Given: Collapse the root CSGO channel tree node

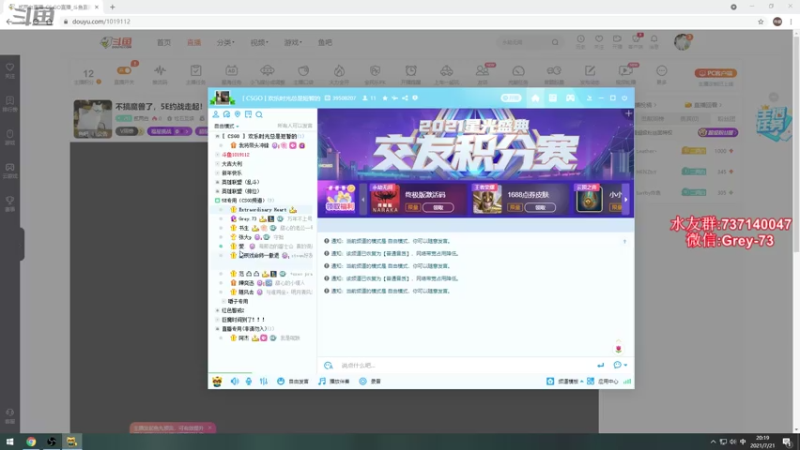Looking at the screenshot, I should click(x=217, y=136).
